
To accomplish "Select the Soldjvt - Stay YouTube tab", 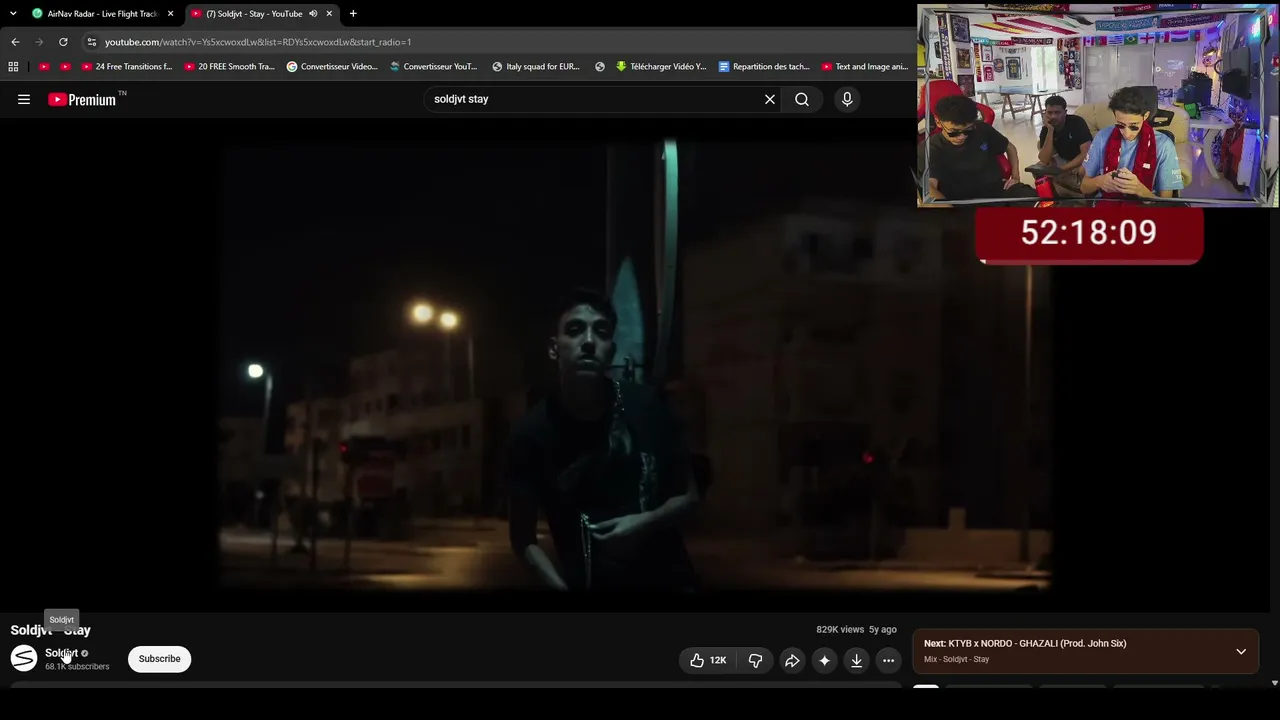I will [x=262, y=14].
